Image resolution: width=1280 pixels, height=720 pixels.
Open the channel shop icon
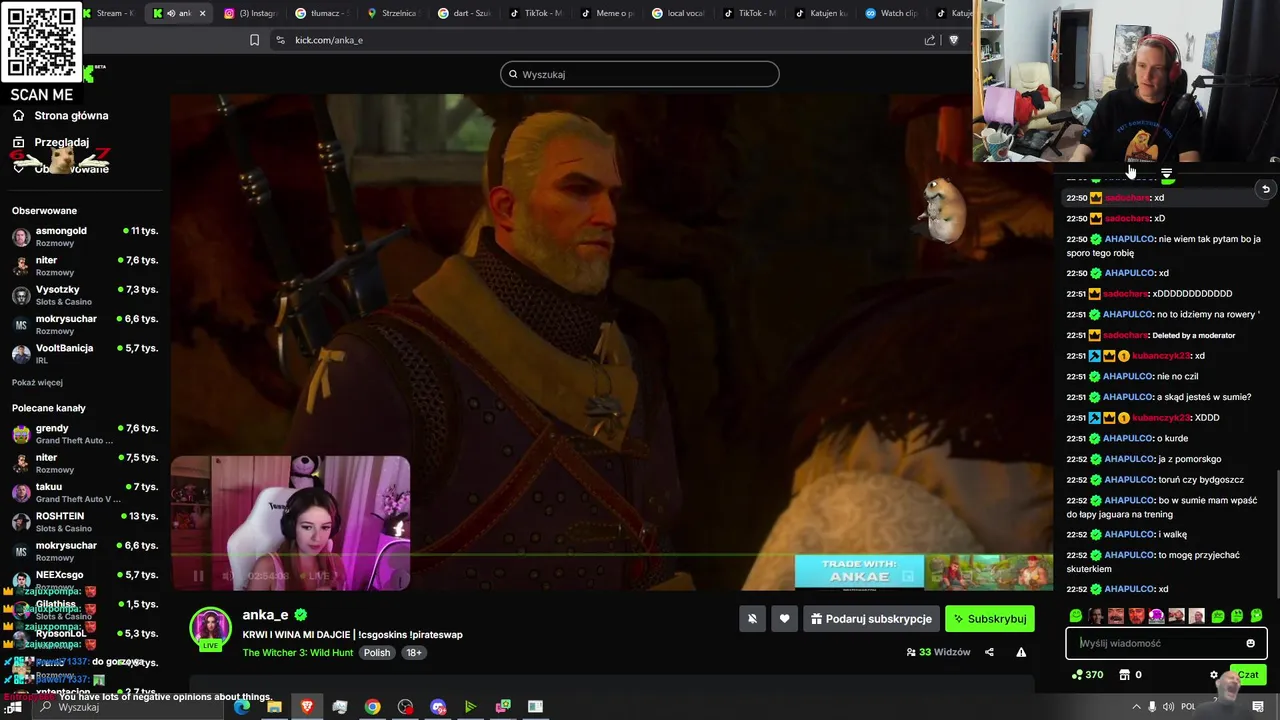pyautogui.click(x=1124, y=675)
